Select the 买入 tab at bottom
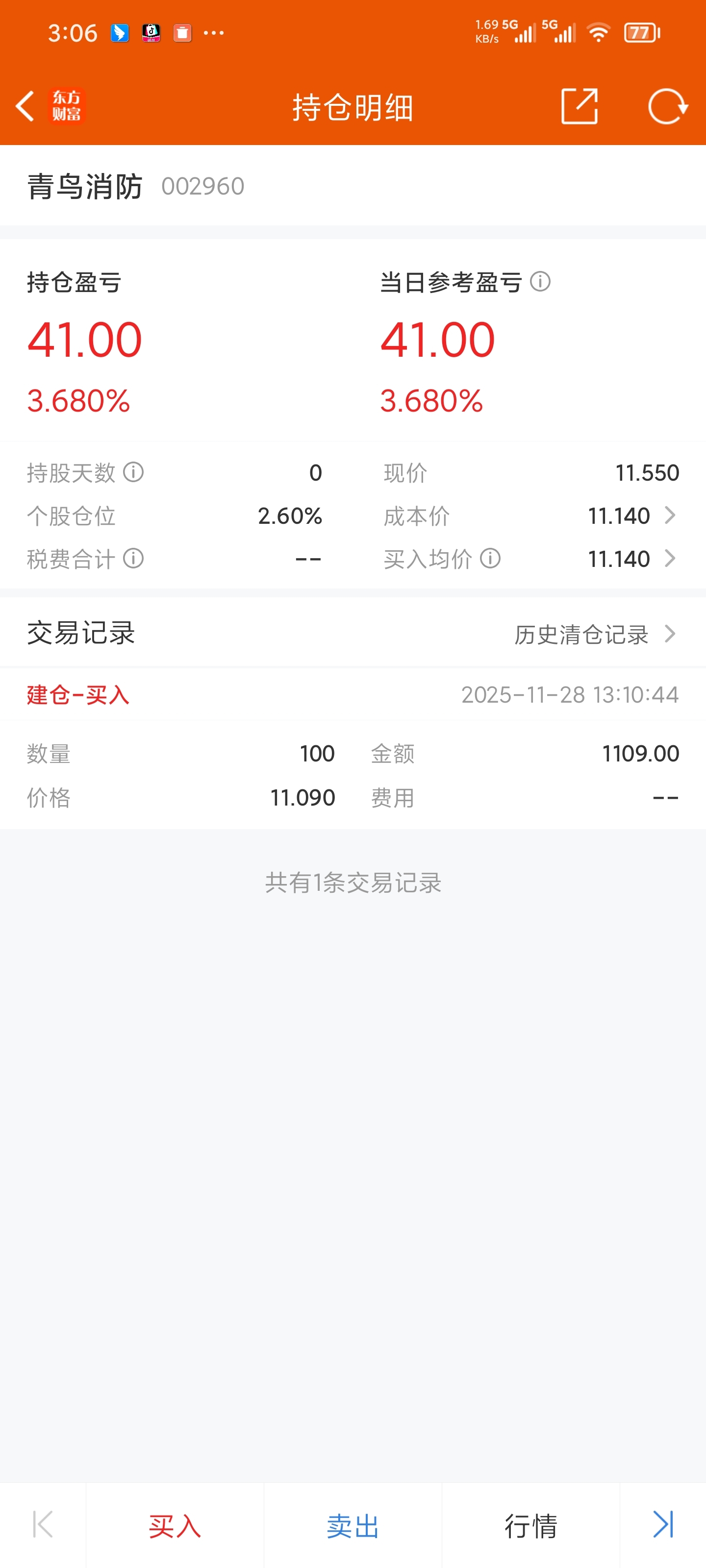706x1568 pixels. 175,1526
